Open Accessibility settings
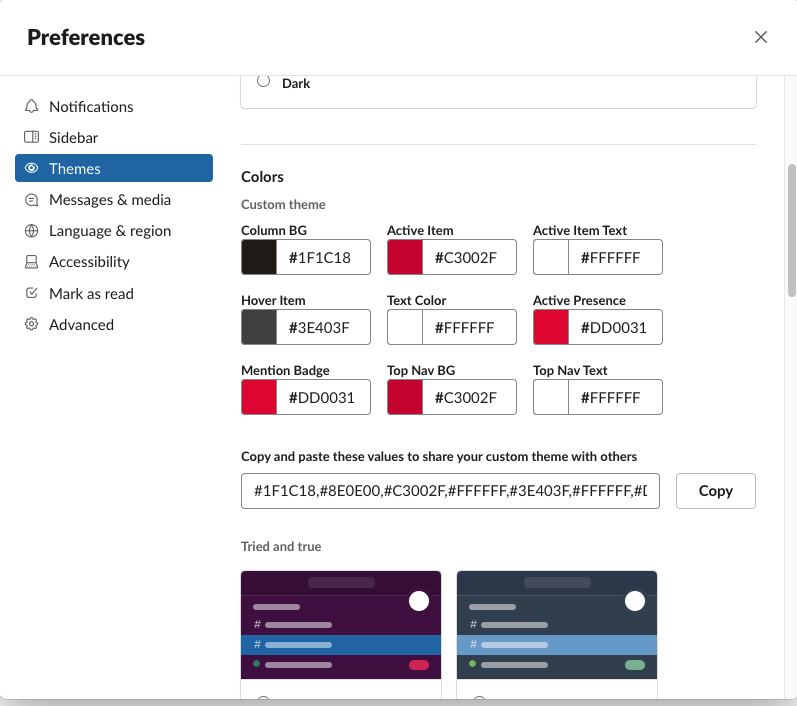 tap(114, 262)
